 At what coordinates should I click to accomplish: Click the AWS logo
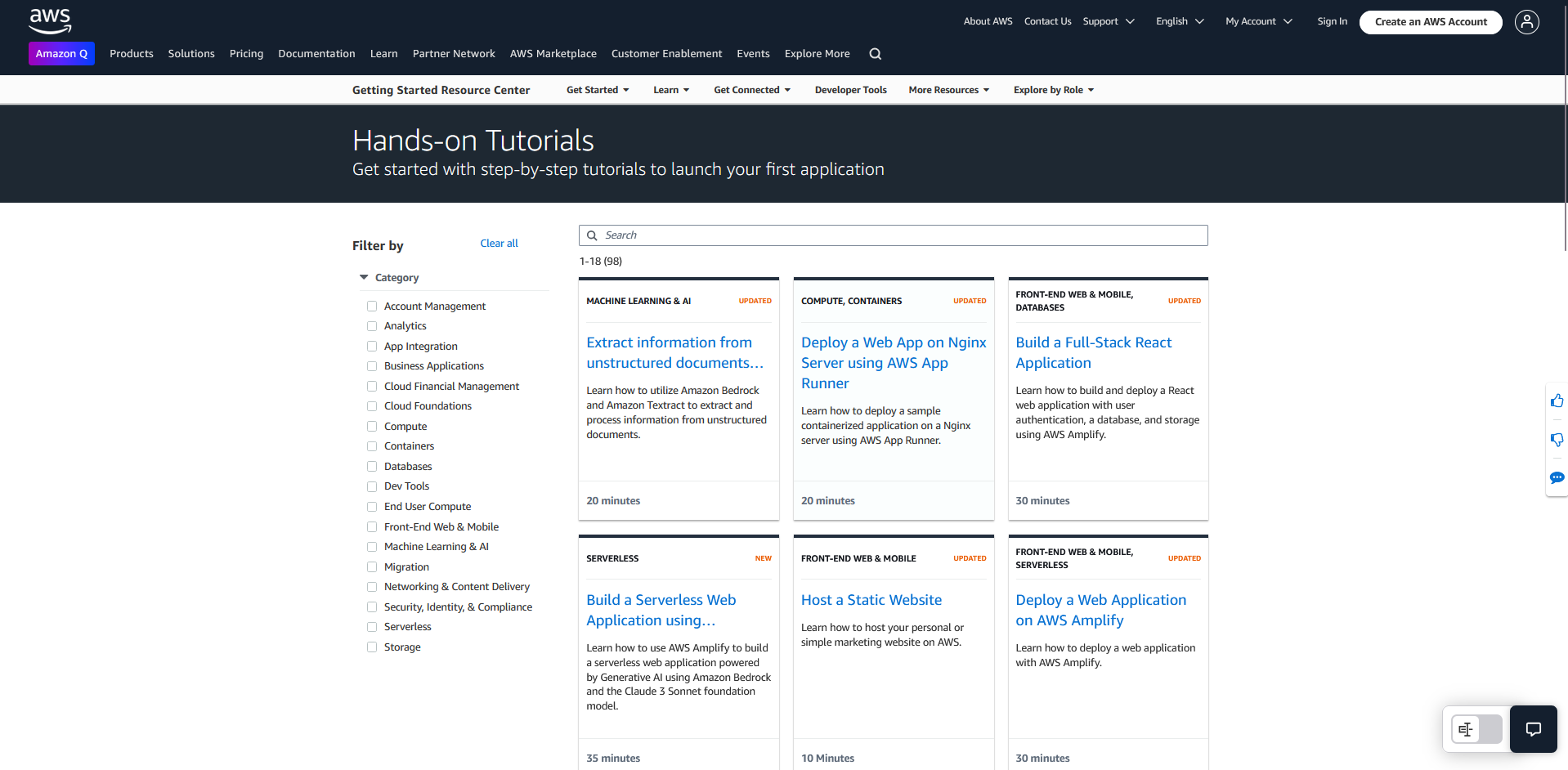(50, 21)
